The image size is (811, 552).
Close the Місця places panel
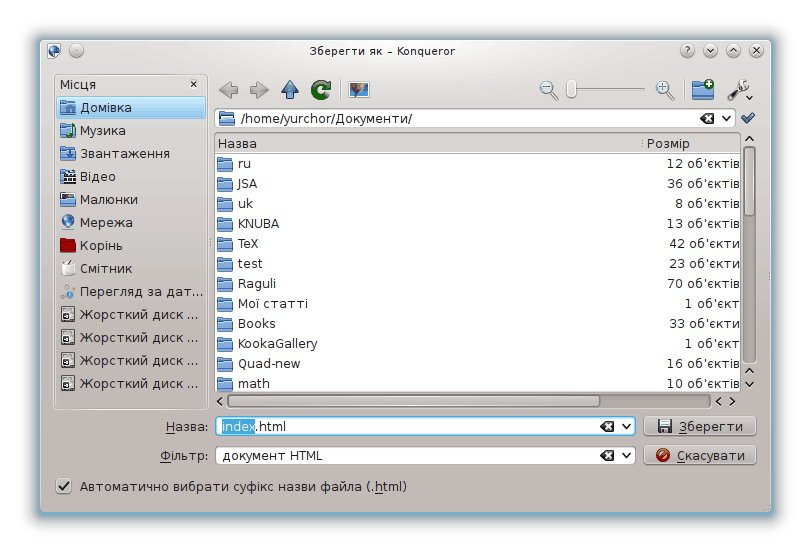pyautogui.click(x=194, y=85)
